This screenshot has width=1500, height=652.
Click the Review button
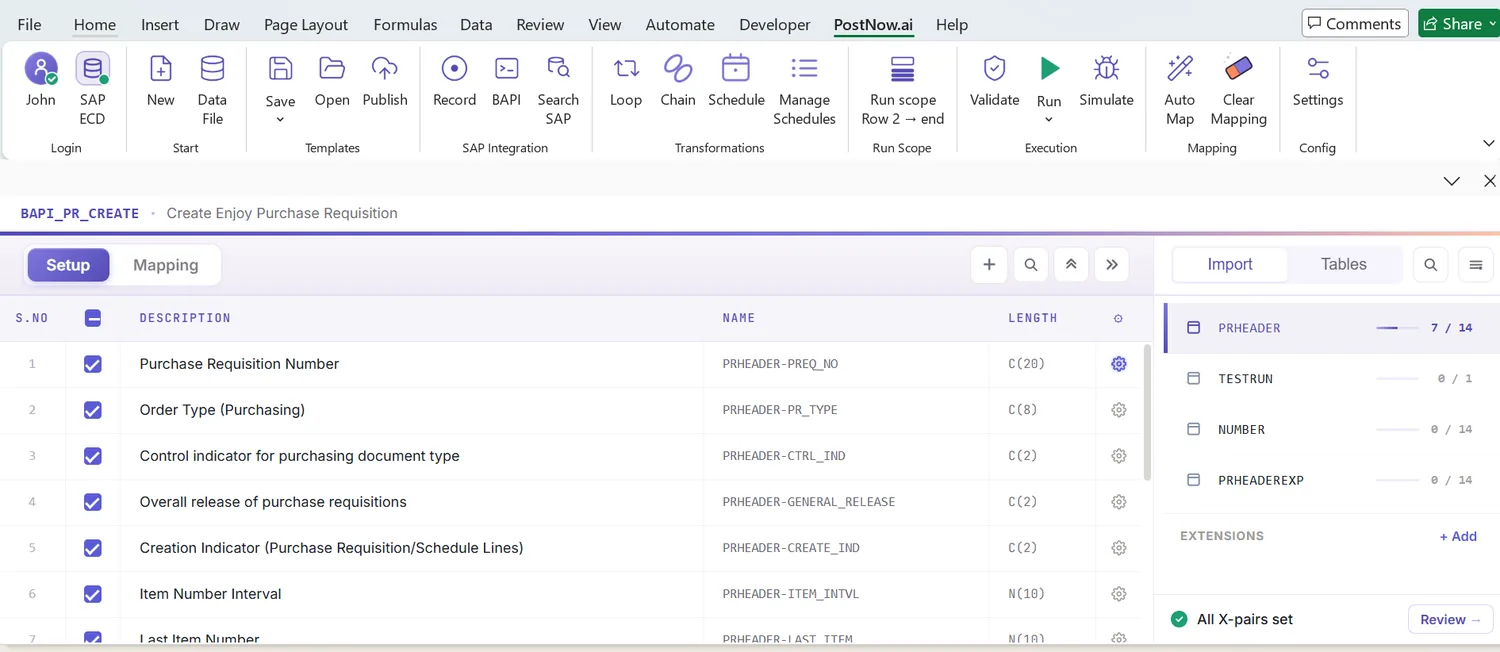tap(1450, 620)
